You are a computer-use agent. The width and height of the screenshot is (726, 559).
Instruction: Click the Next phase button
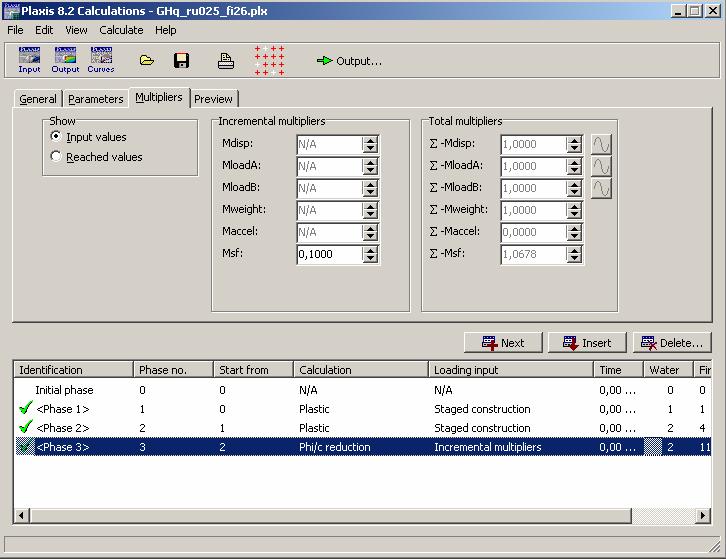click(x=503, y=343)
